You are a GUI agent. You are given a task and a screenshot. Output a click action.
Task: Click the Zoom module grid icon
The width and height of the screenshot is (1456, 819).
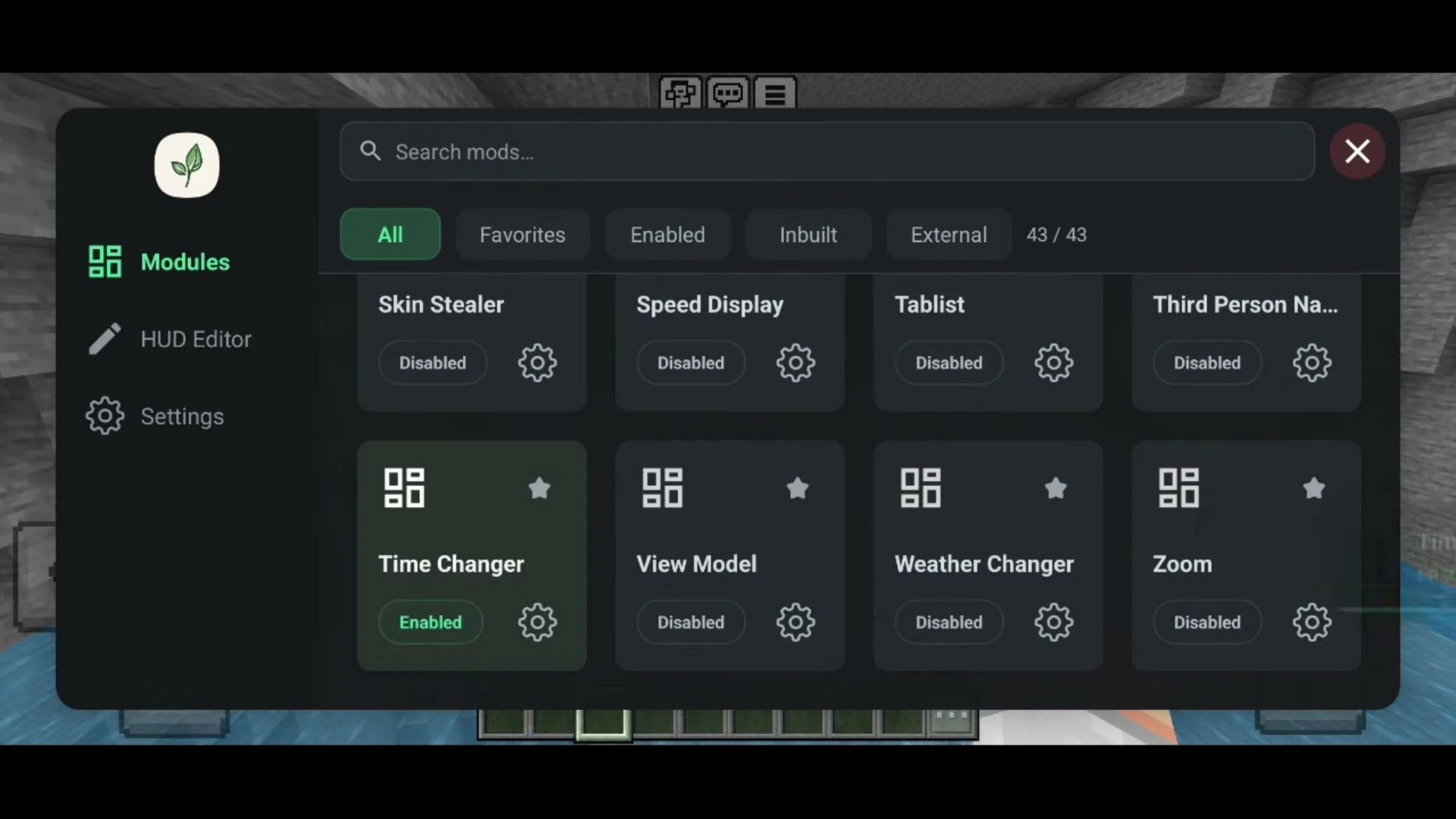tap(1179, 488)
